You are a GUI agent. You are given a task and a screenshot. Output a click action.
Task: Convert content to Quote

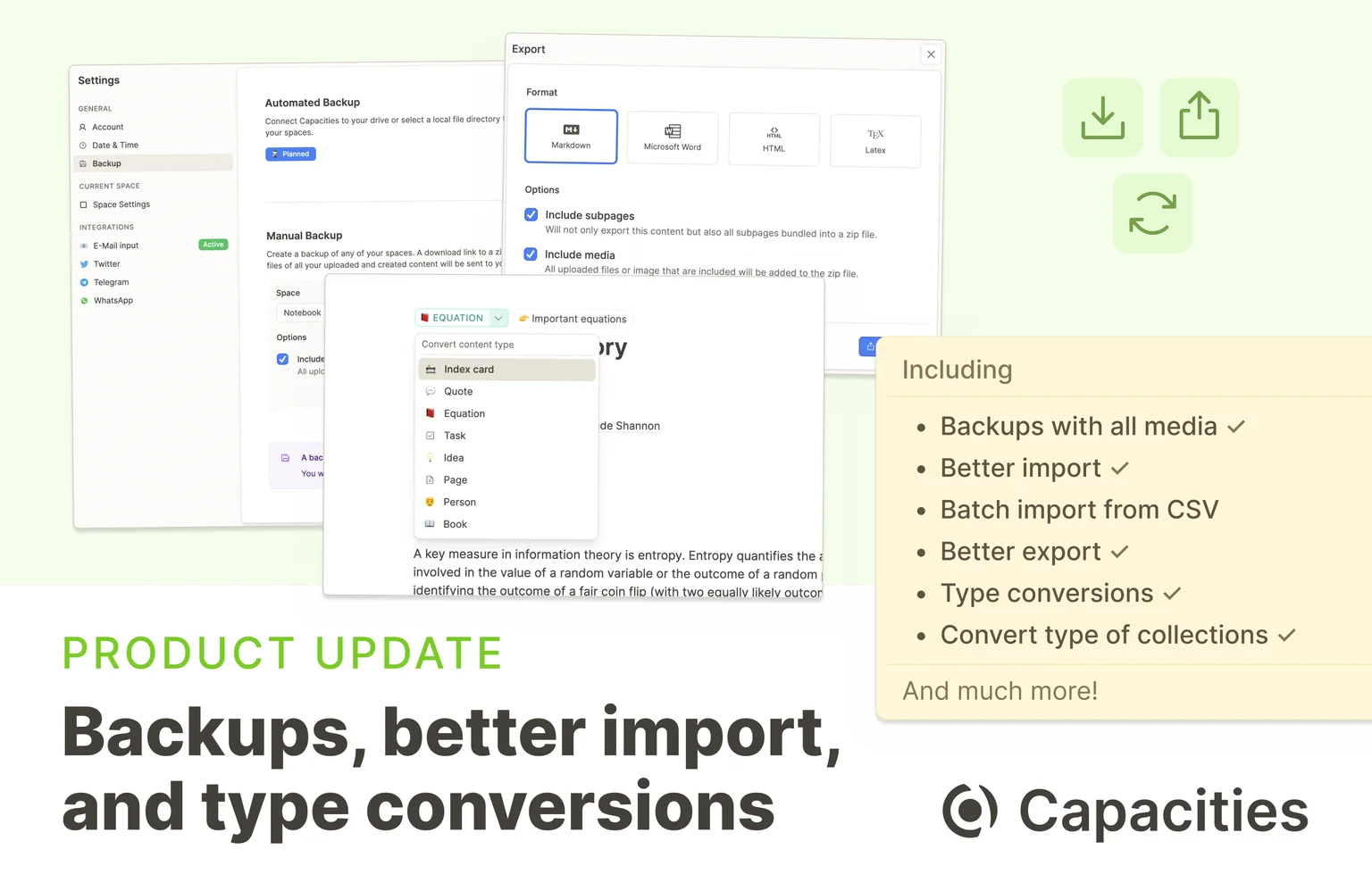[x=506, y=392]
